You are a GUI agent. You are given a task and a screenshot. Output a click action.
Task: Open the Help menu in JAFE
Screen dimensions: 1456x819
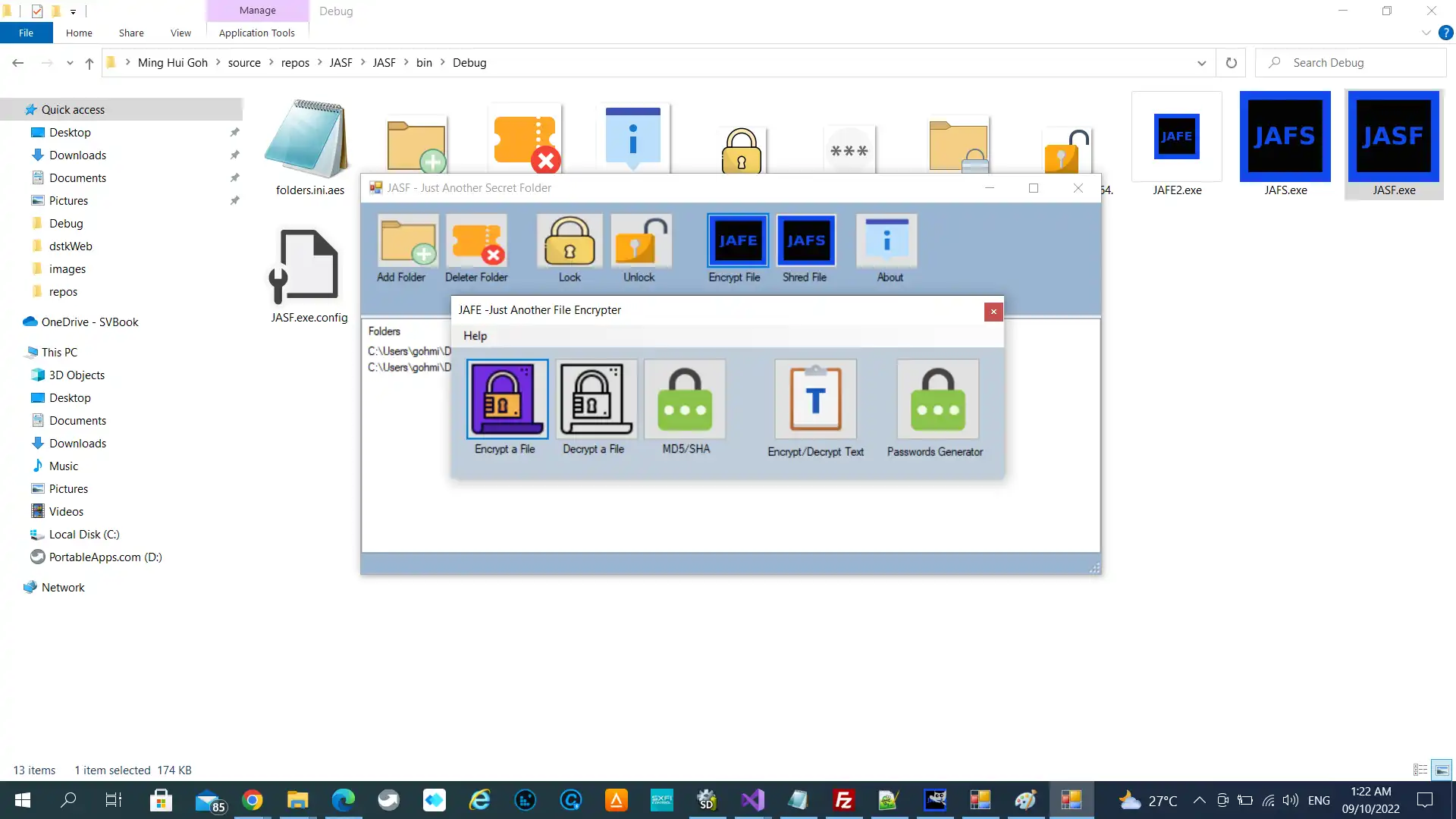click(475, 335)
